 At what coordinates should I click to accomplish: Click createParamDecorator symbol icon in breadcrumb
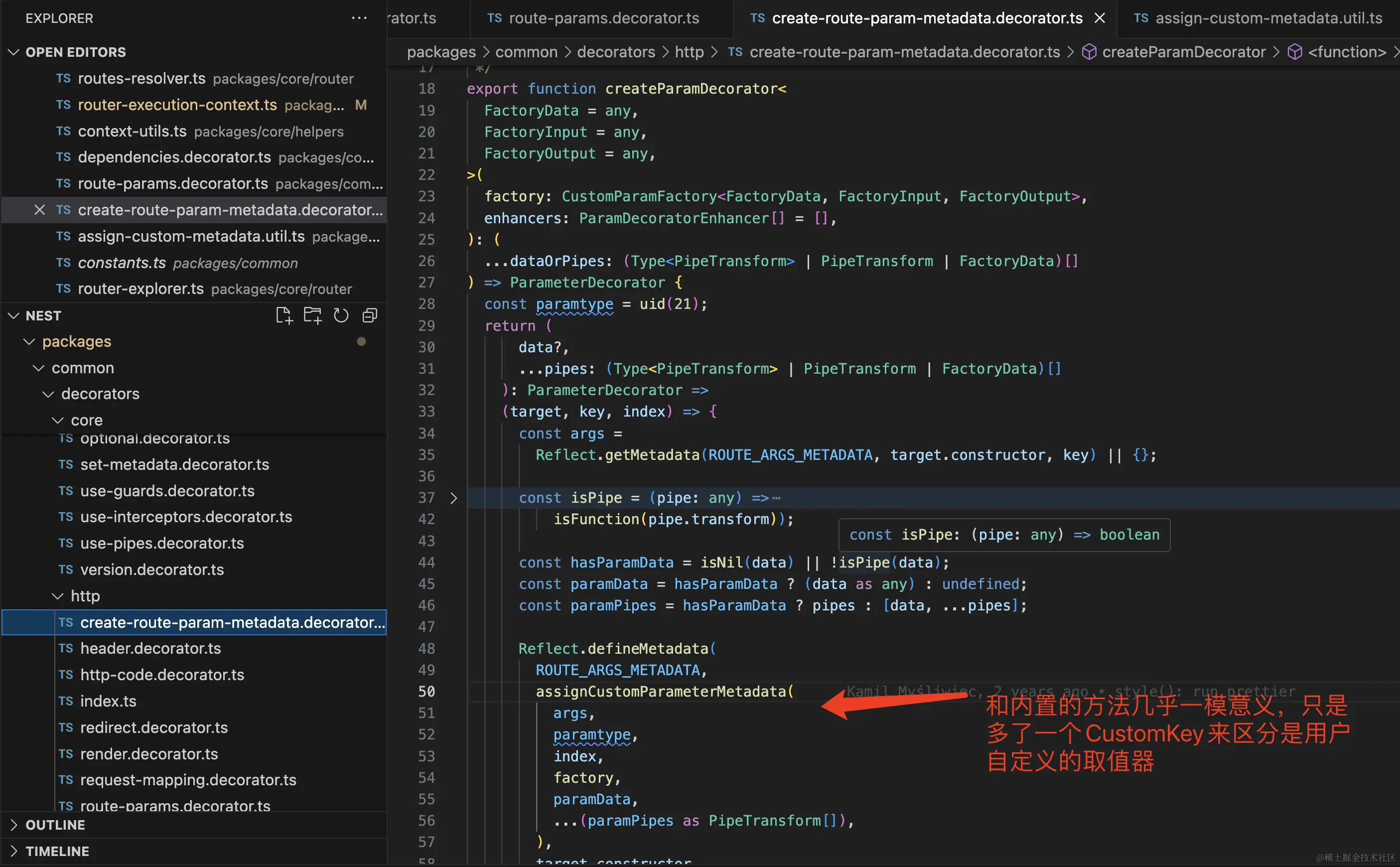1089,52
